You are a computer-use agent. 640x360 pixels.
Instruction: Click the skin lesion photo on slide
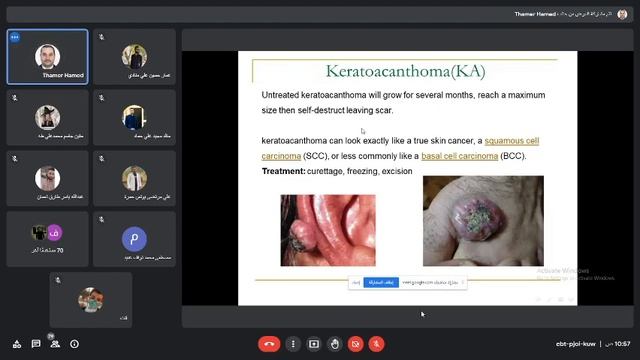[x=483, y=221]
